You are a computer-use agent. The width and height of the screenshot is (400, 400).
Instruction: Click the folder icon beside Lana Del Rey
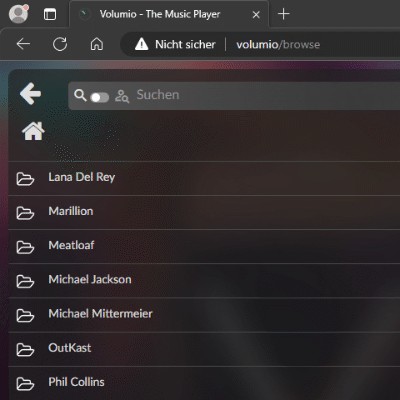pyautogui.click(x=25, y=179)
